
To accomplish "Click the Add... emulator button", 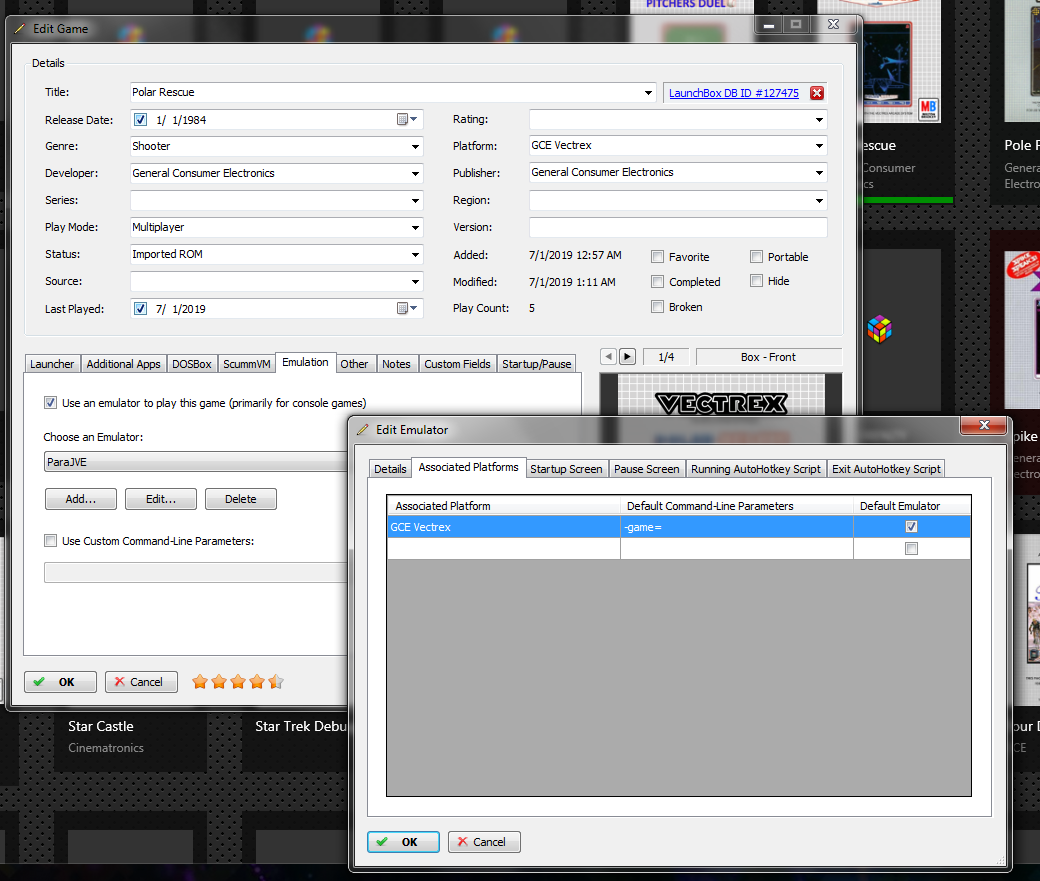I will [x=81, y=499].
